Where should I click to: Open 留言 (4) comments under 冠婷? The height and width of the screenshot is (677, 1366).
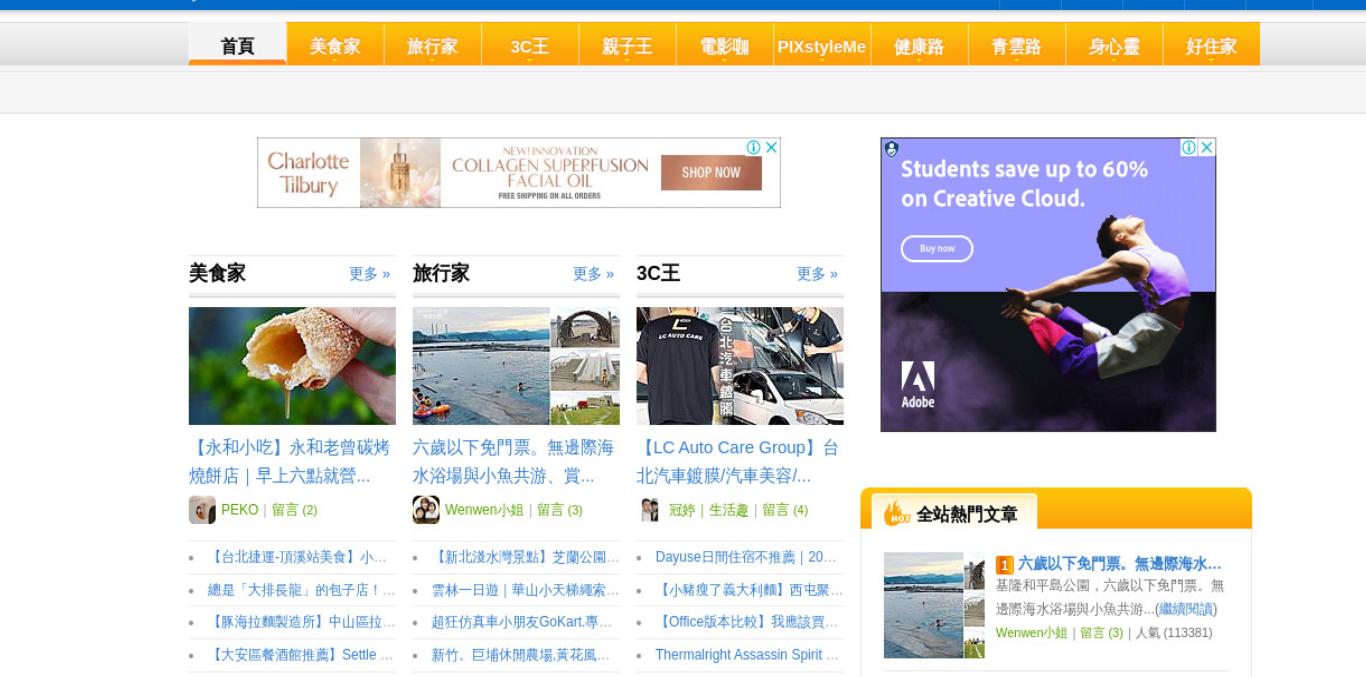pyautogui.click(x=785, y=510)
